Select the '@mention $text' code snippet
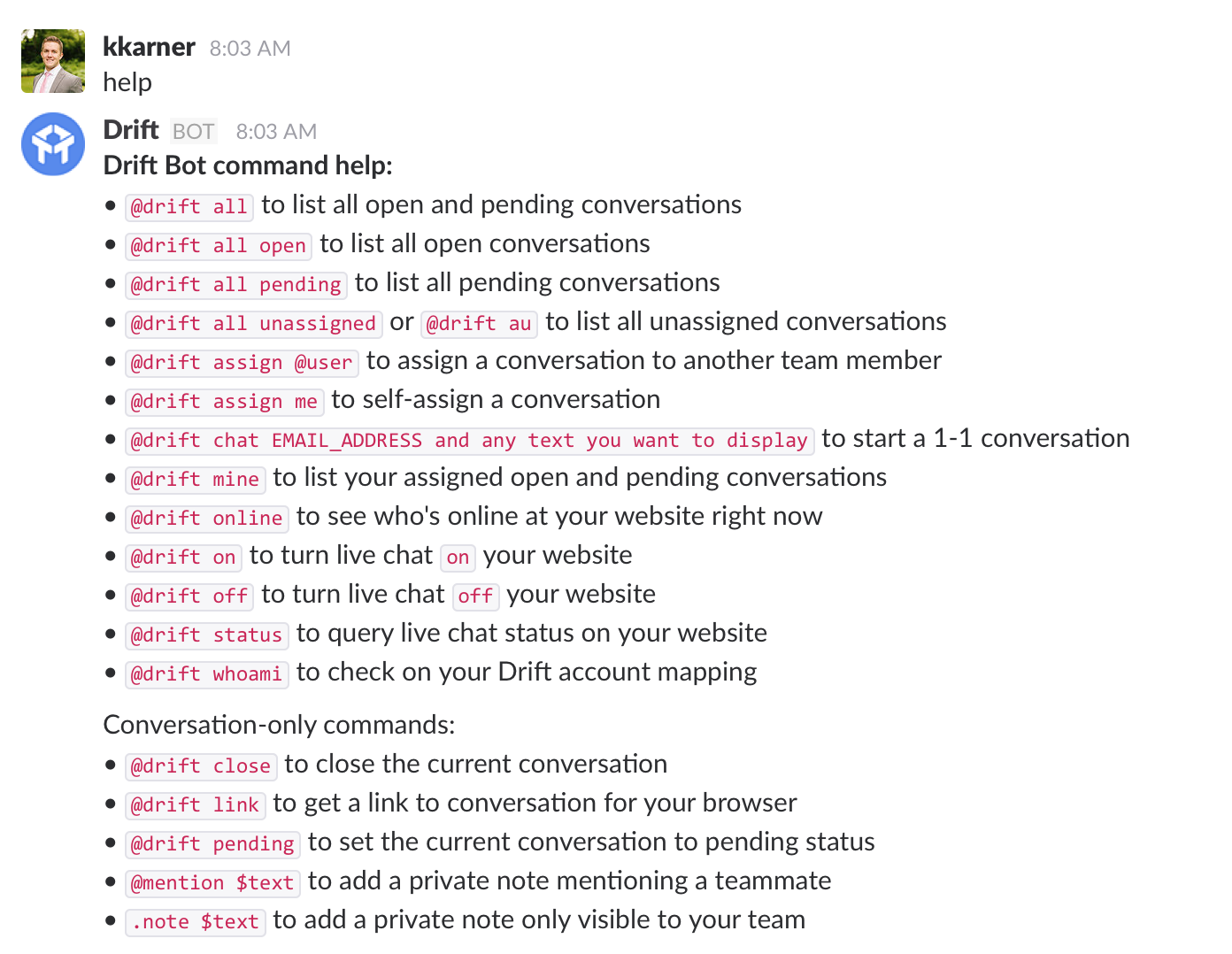Viewport: 1232px width, 954px height. [x=212, y=882]
